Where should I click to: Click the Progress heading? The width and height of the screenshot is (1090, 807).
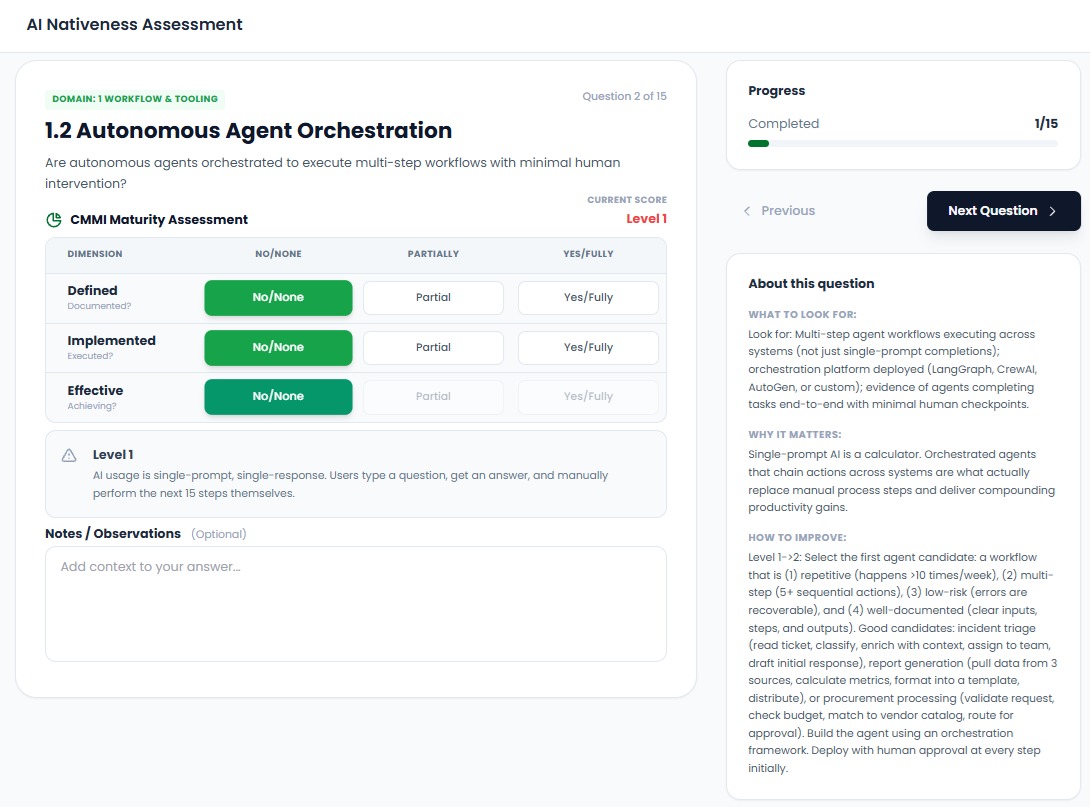click(776, 91)
